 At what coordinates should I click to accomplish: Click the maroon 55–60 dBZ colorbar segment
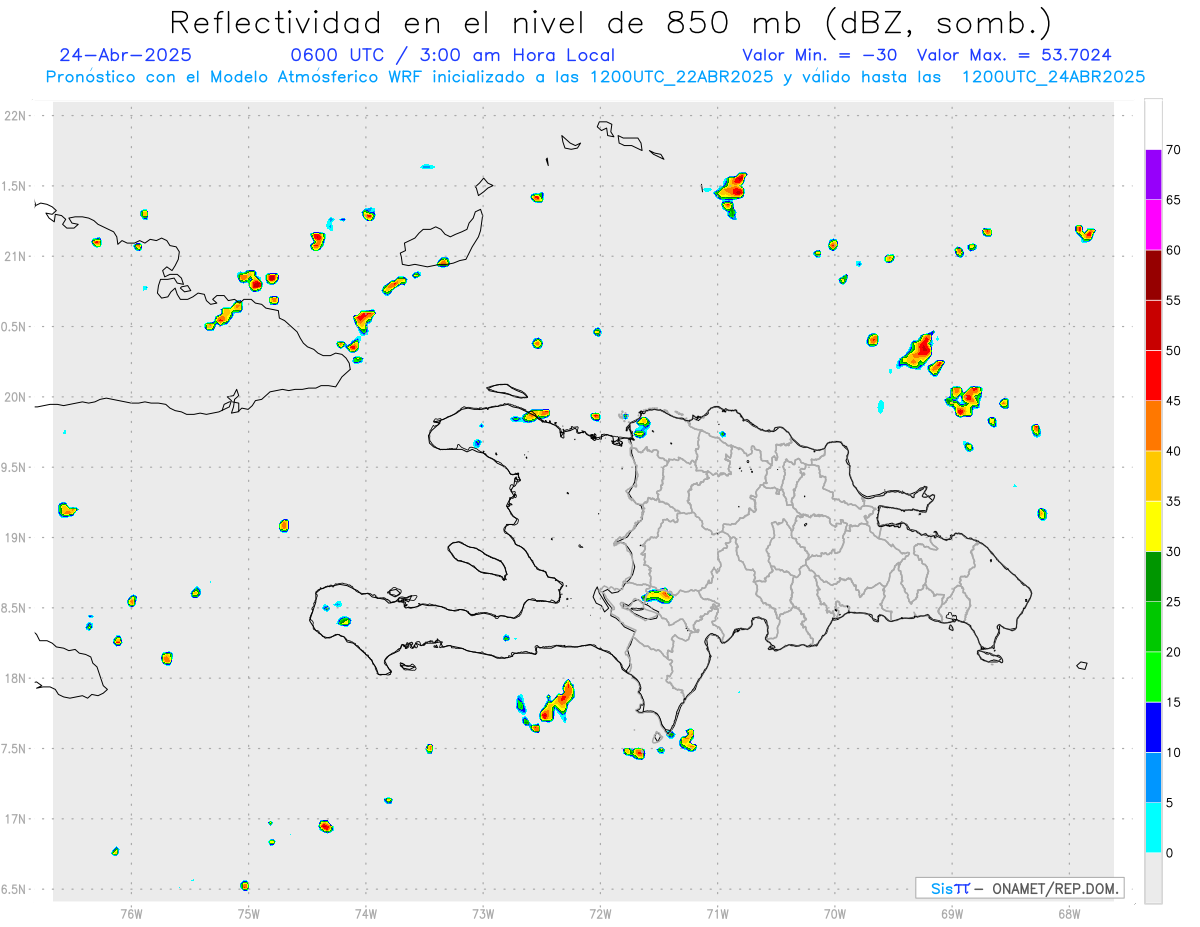[x=1153, y=276]
